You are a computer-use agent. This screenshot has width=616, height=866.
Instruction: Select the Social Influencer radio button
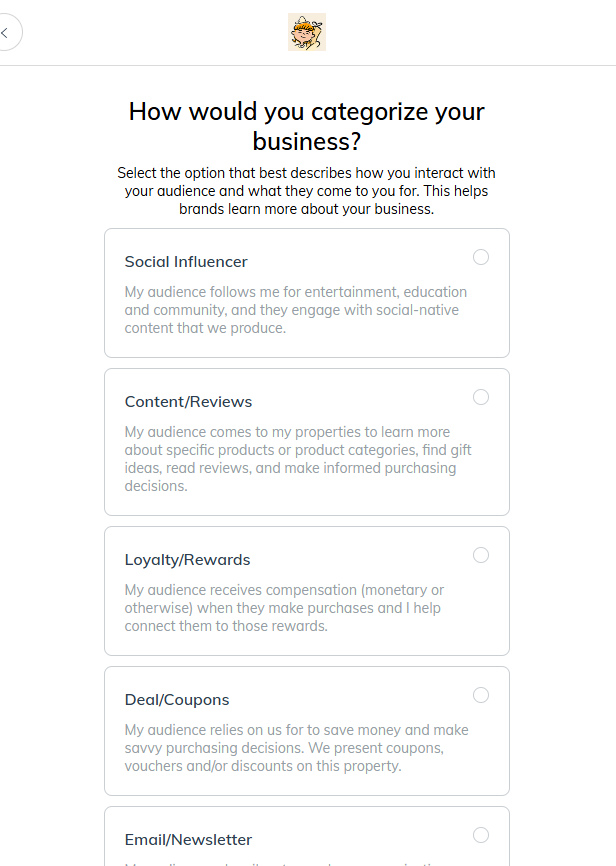(481, 257)
